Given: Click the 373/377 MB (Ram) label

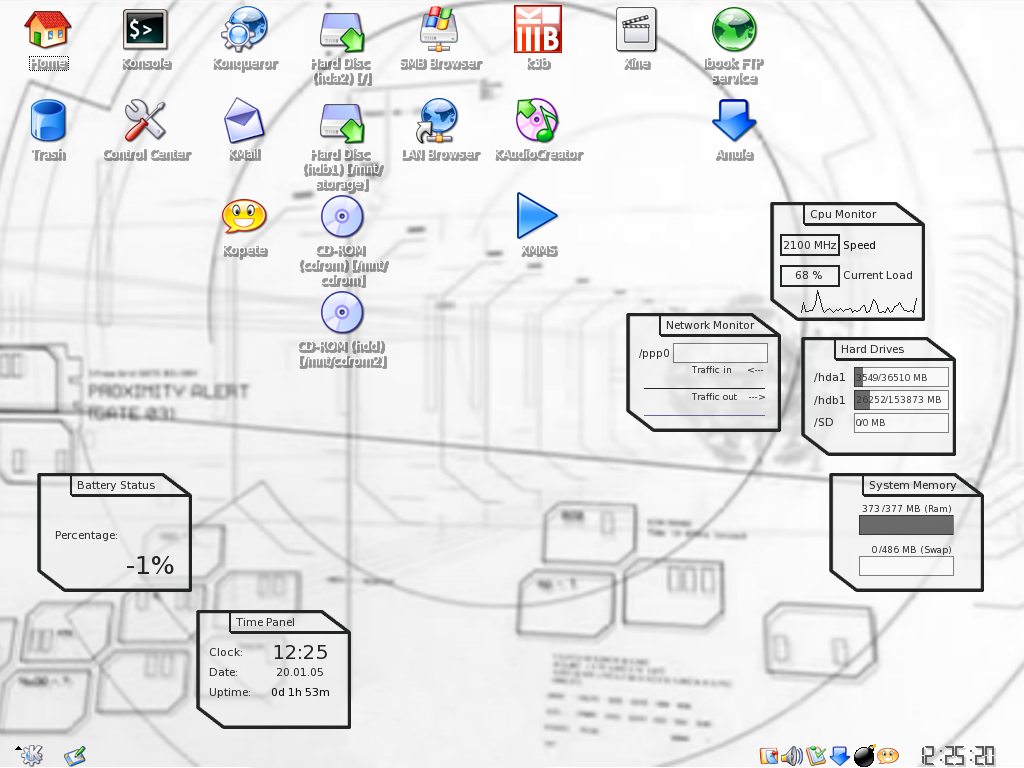Looking at the screenshot, I should 906,509.
